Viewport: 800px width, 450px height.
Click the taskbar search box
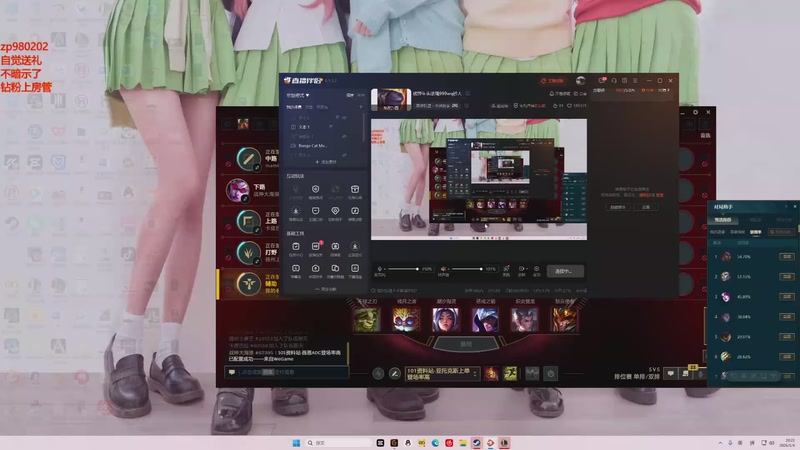339,443
